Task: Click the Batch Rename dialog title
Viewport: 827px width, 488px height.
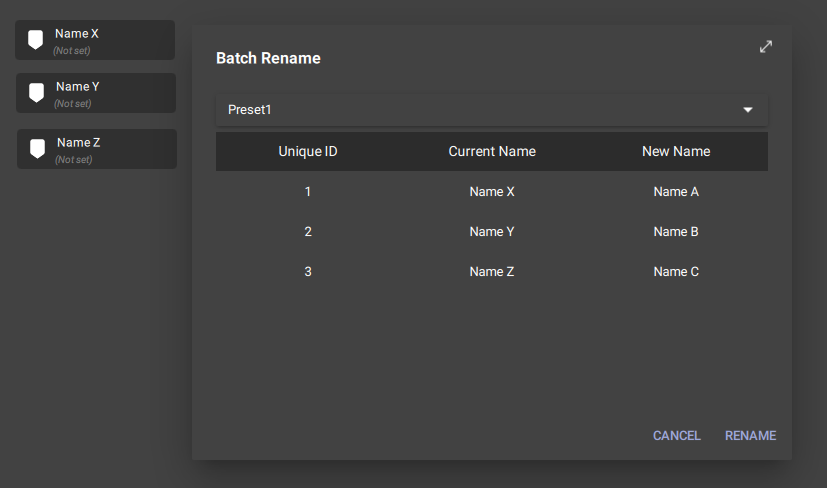Action: coord(268,58)
